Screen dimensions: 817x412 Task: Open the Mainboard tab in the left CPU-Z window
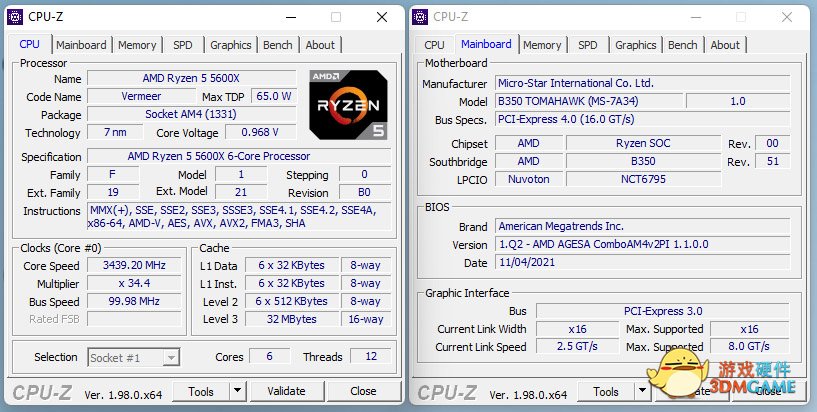(81, 45)
